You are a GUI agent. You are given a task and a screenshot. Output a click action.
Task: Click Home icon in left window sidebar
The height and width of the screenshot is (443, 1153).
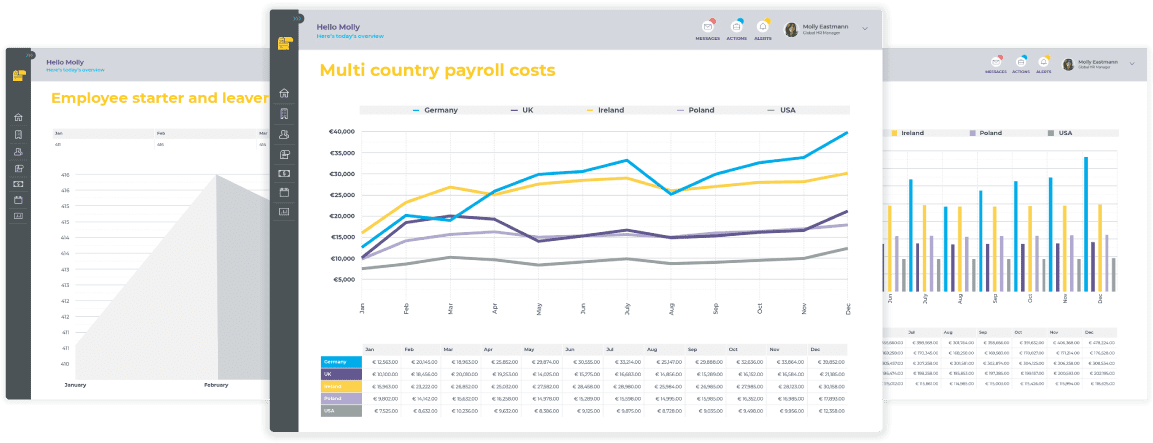(x=18, y=118)
